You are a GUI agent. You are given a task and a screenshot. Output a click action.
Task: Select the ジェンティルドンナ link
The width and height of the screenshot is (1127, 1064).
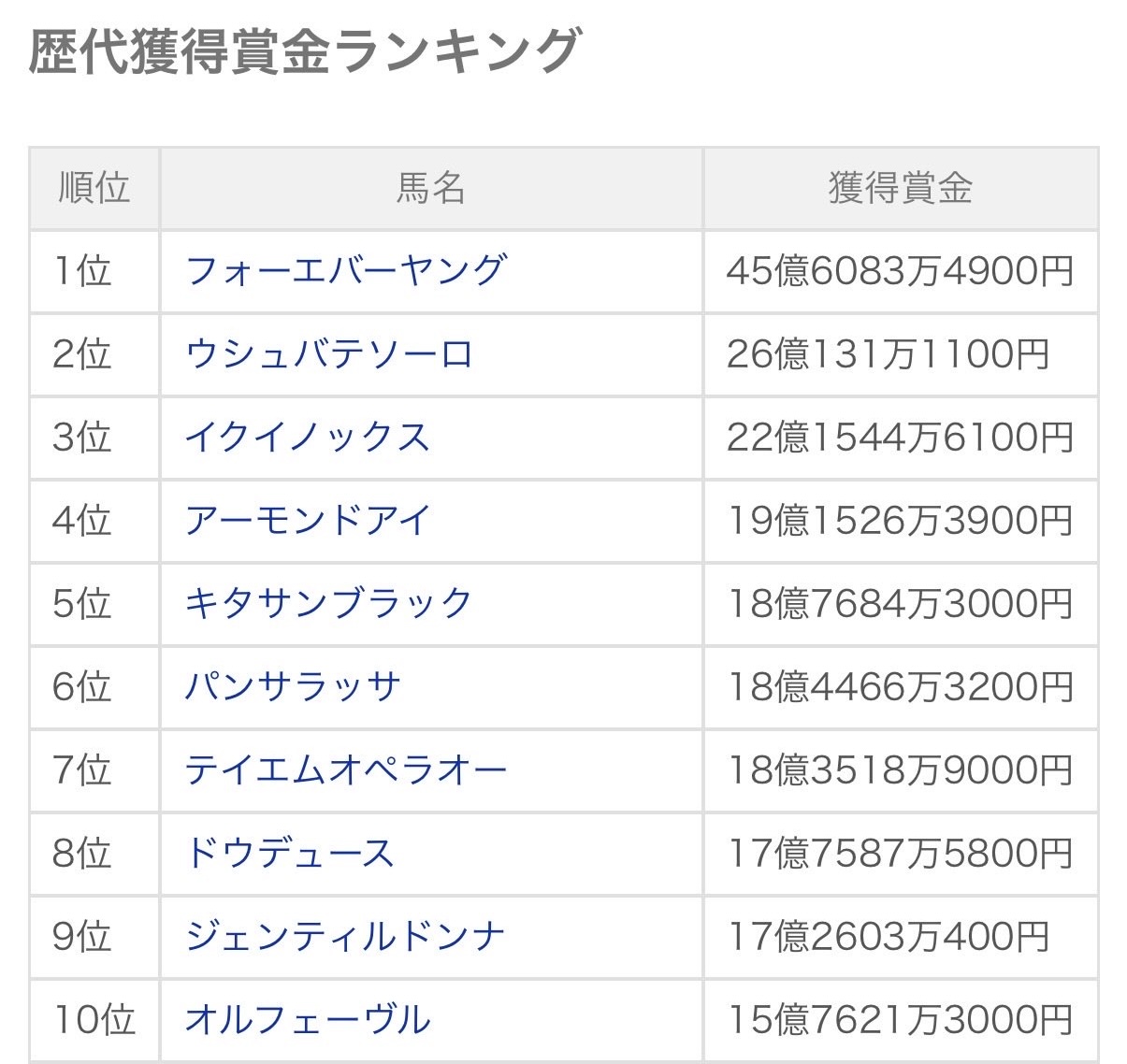pos(345,936)
